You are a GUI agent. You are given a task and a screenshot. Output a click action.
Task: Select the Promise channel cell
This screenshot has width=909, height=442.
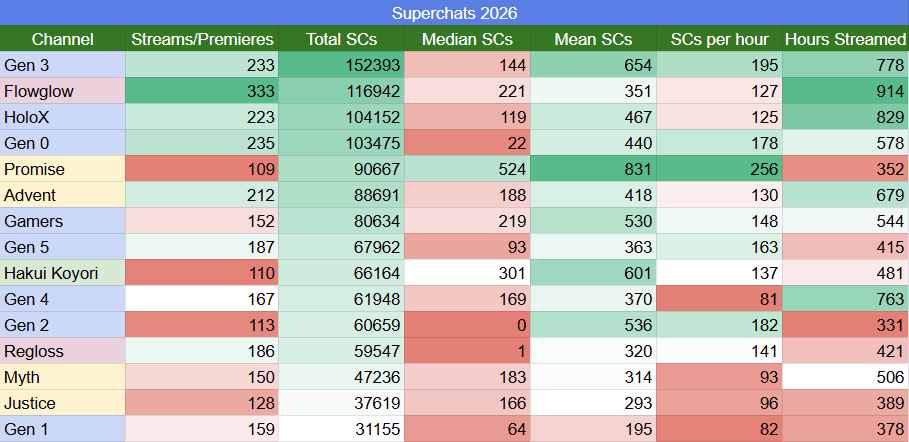tap(63, 169)
